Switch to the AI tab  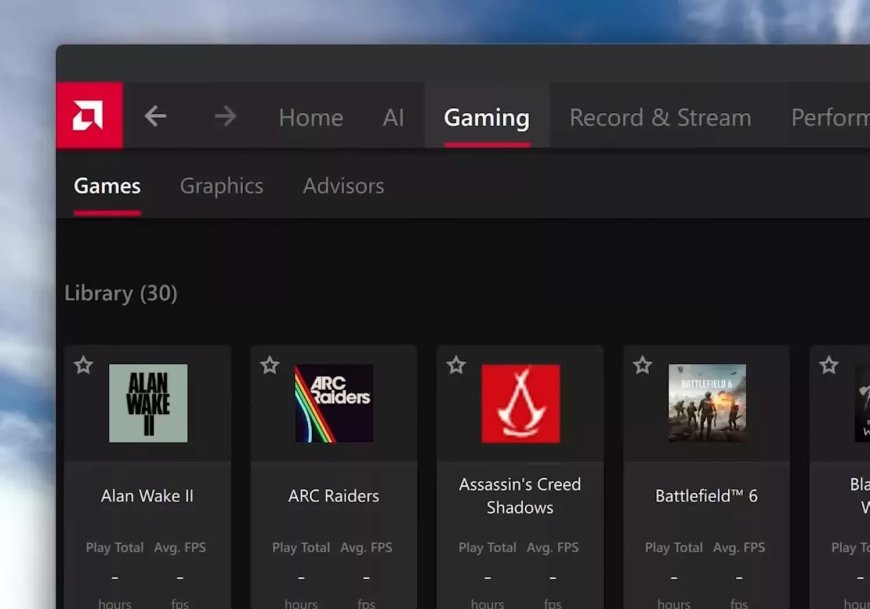[x=393, y=118]
